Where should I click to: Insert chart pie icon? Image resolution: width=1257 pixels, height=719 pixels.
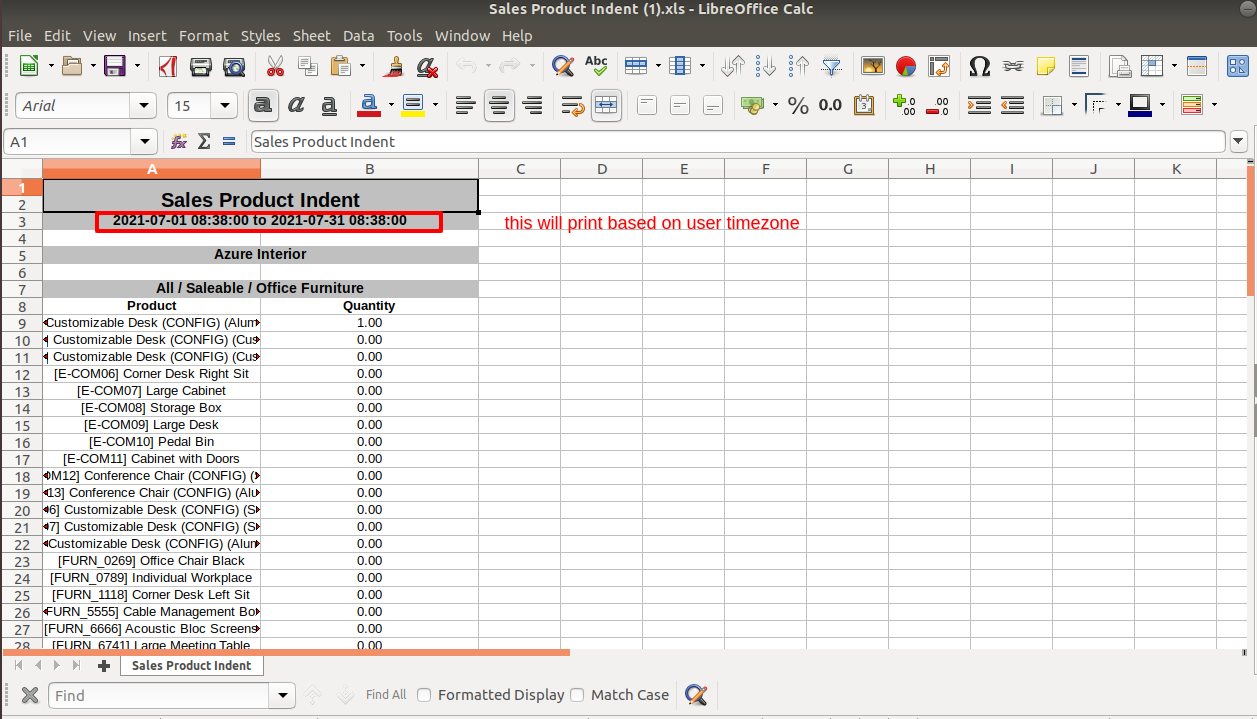(x=906, y=67)
